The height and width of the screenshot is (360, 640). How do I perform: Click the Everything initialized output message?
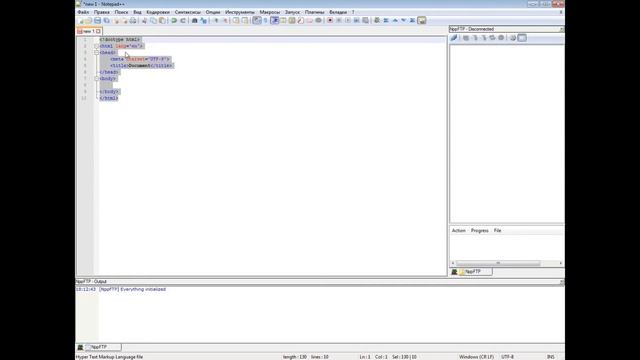tap(143, 289)
